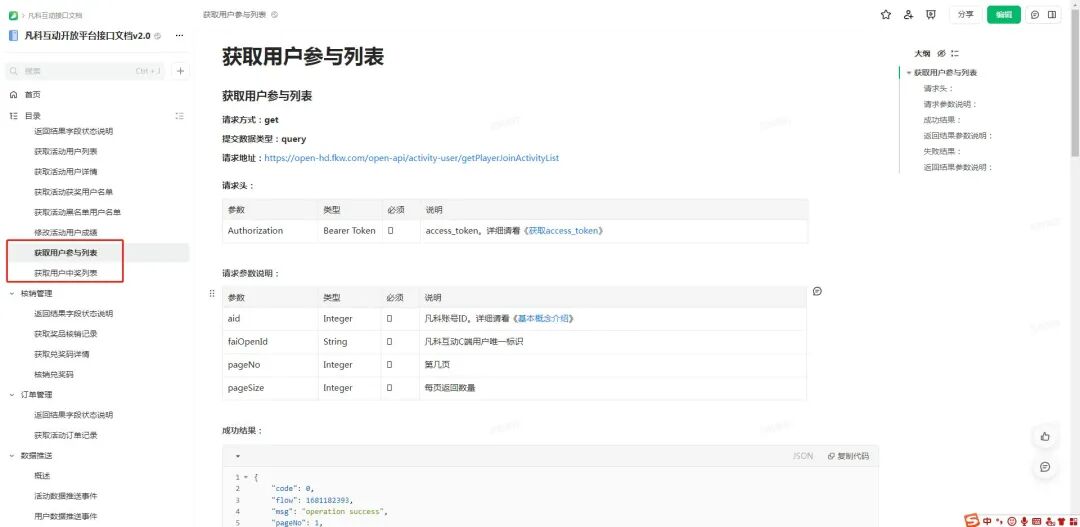The image size is (1080, 527).
Task: Hide outline using the eye-slash icon
Action: [942, 53]
